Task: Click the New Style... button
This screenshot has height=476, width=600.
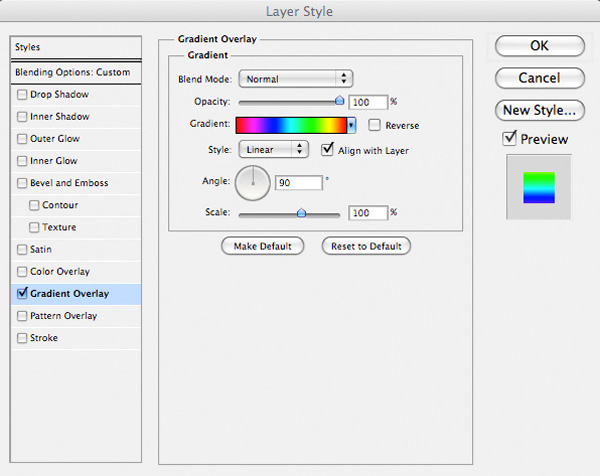Action: 540,110
